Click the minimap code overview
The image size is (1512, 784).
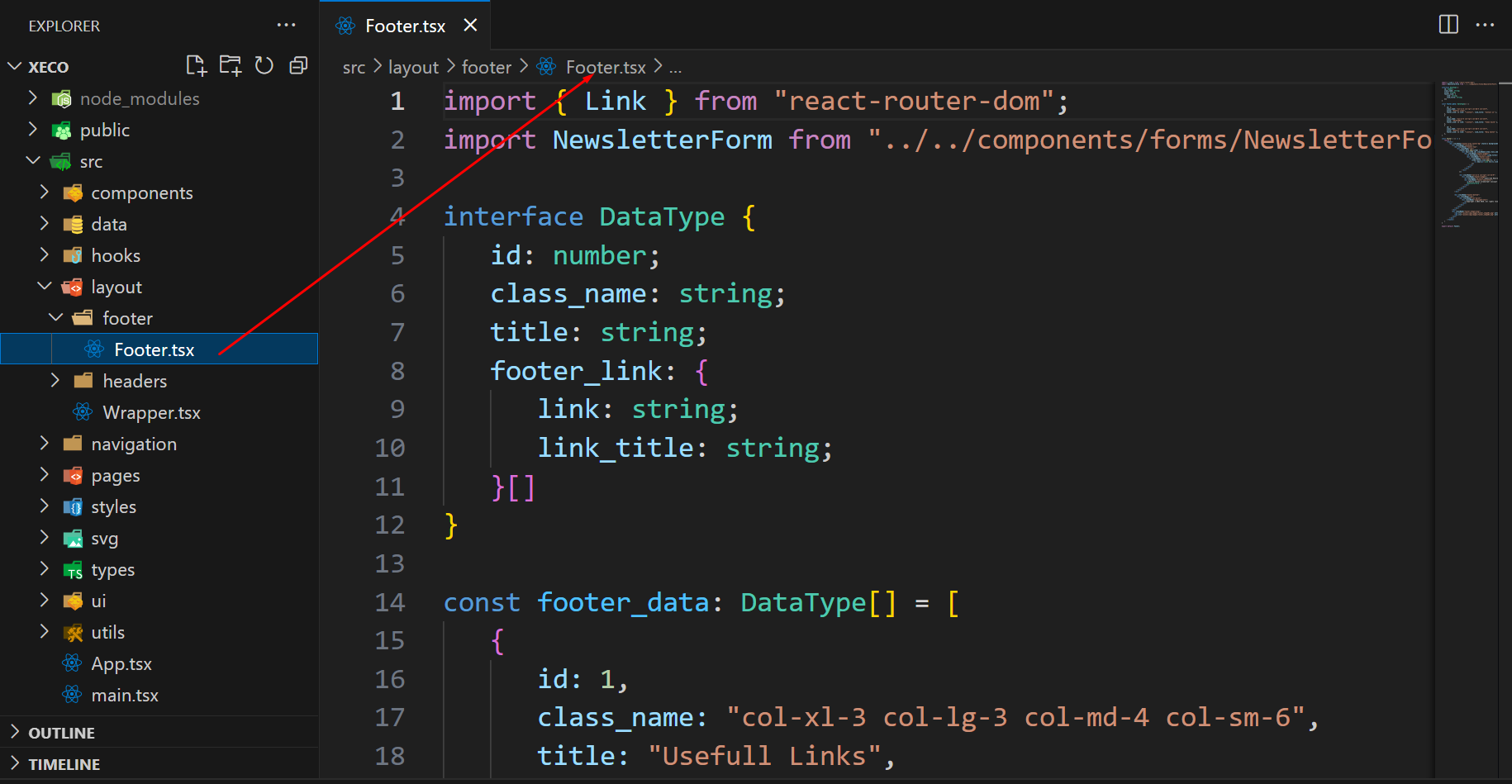pos(1469,153)
